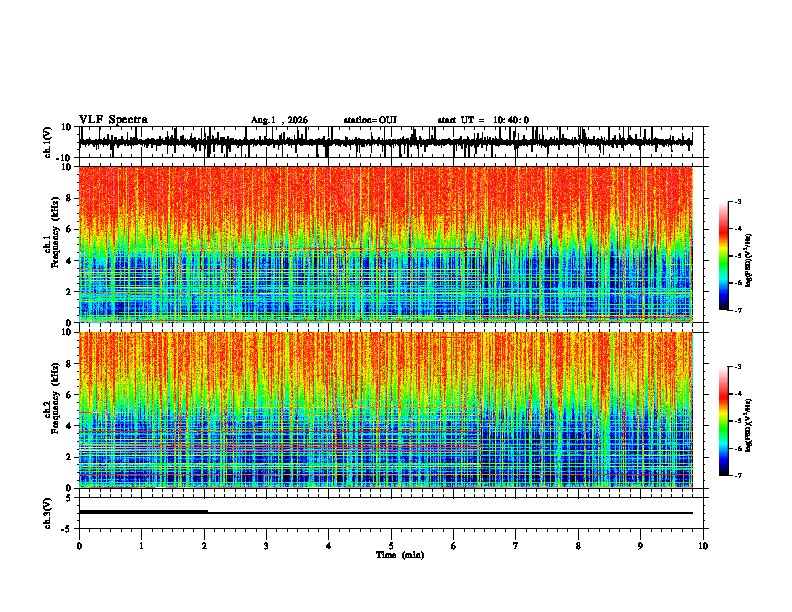792x612 pixels.
Task: Click the 'station=OUI' header label
Action: click(370, 120)
